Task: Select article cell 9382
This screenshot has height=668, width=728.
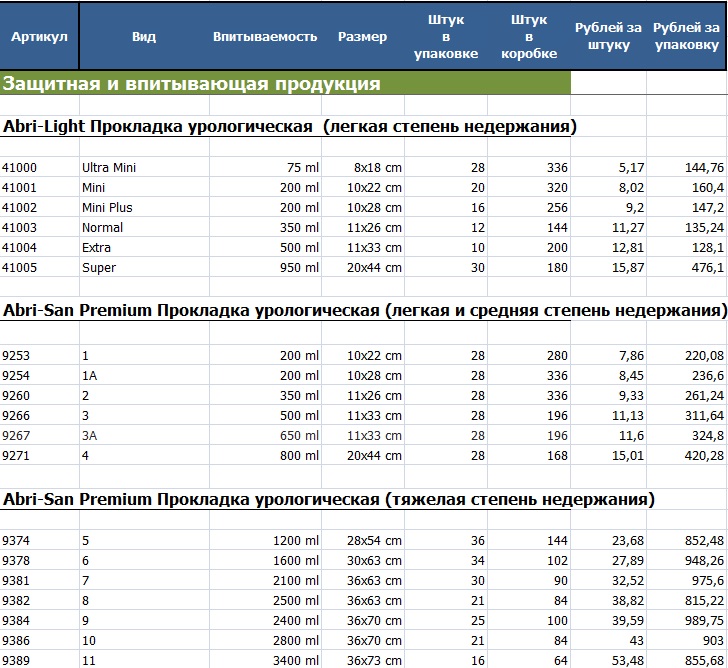Action: tap(39, 600)
